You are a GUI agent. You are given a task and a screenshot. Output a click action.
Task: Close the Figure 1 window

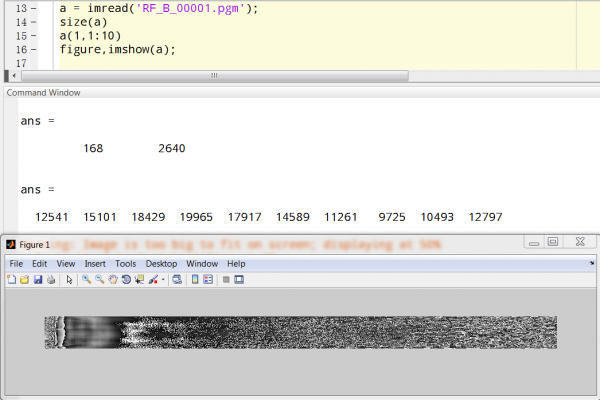(x=580, y=242)
